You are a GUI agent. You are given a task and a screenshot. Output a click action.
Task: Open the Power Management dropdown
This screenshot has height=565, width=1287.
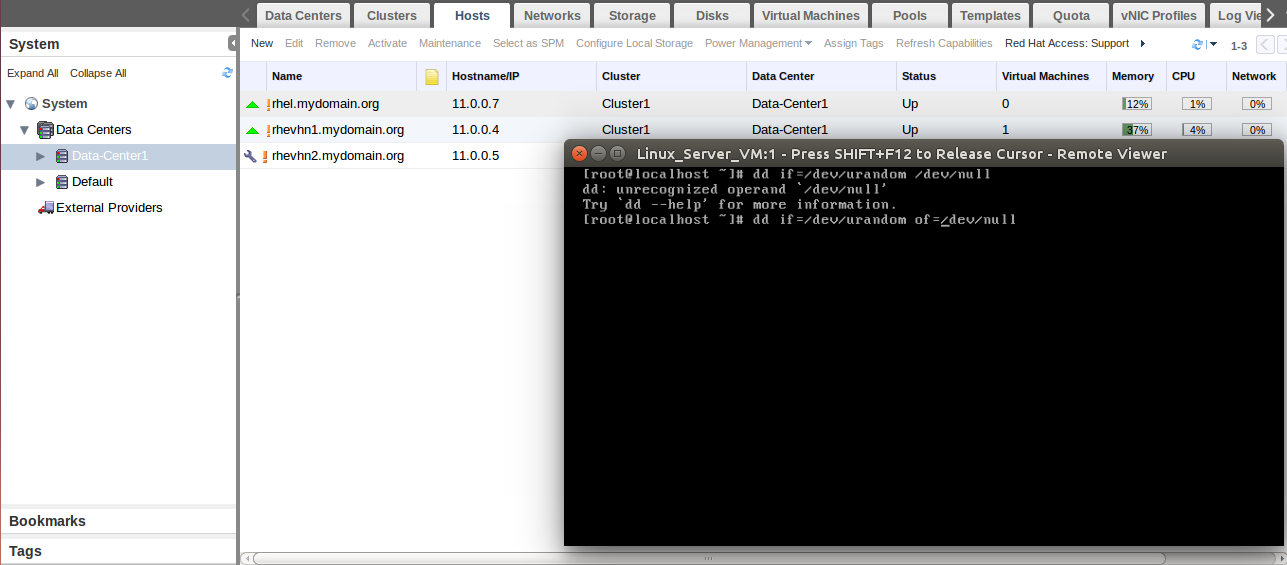pyautogui.click(x=758, y=43)
